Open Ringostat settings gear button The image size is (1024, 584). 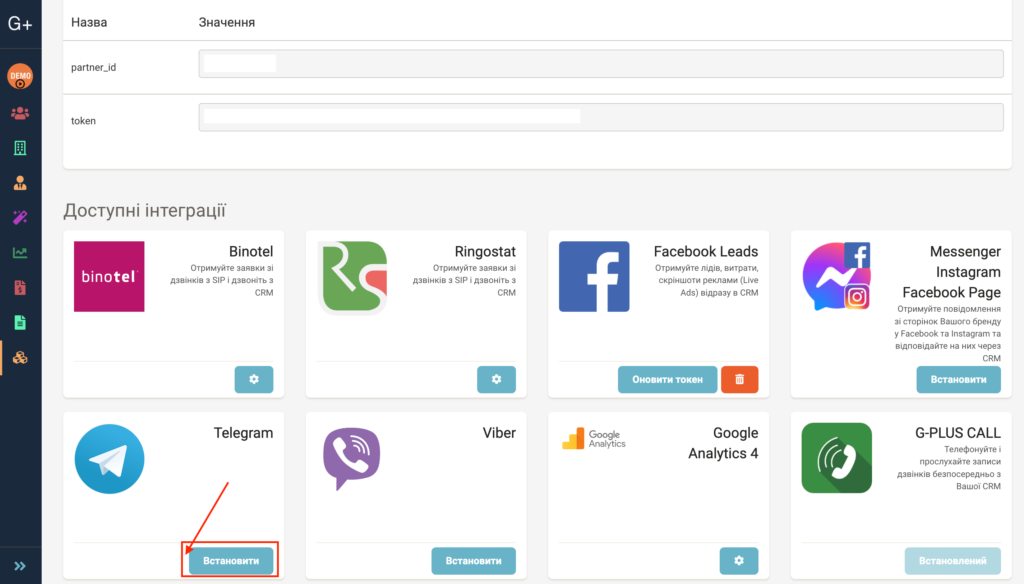pos(496,380)
